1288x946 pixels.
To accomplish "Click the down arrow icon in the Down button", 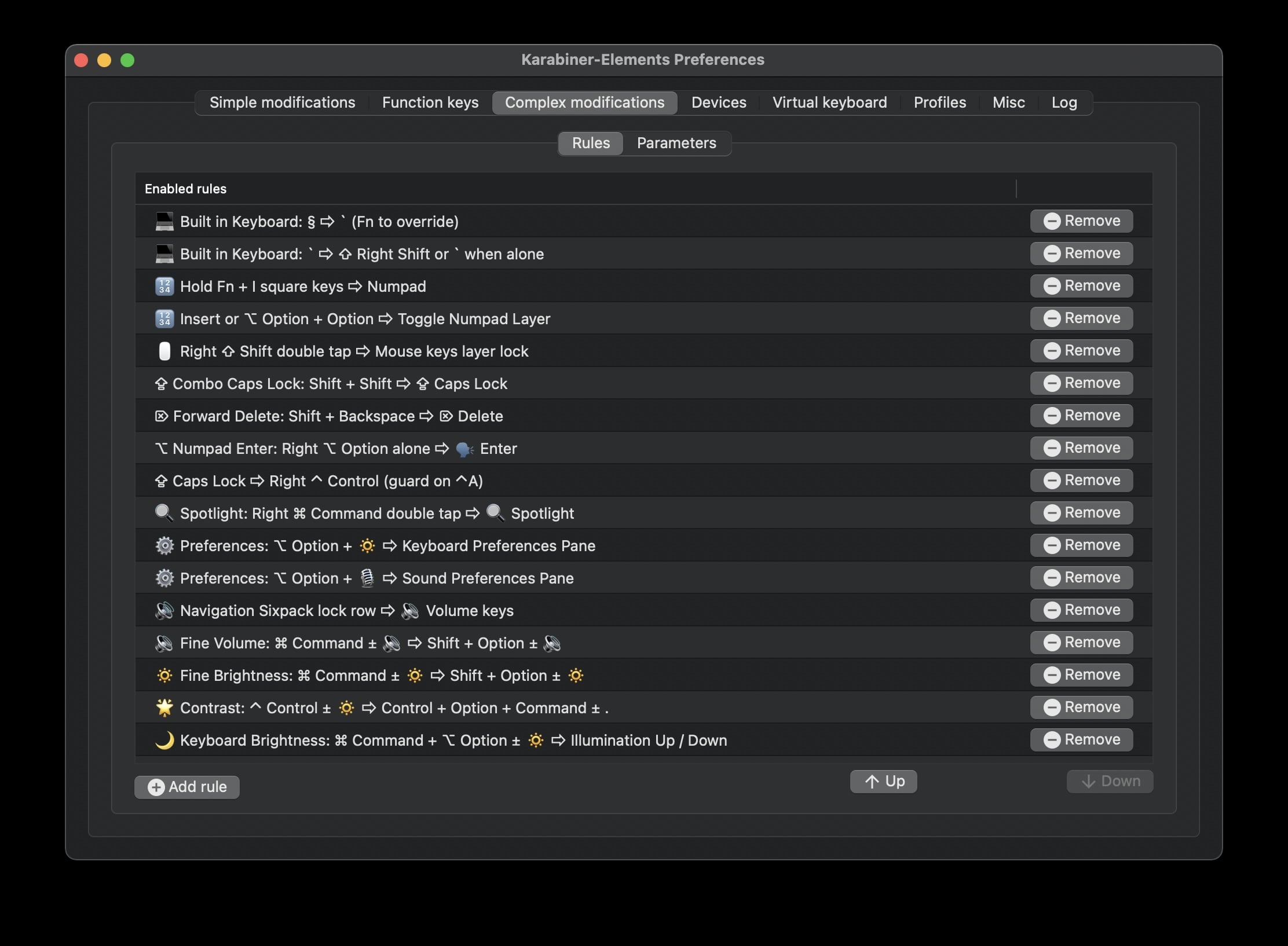I will pos(1088,782).
